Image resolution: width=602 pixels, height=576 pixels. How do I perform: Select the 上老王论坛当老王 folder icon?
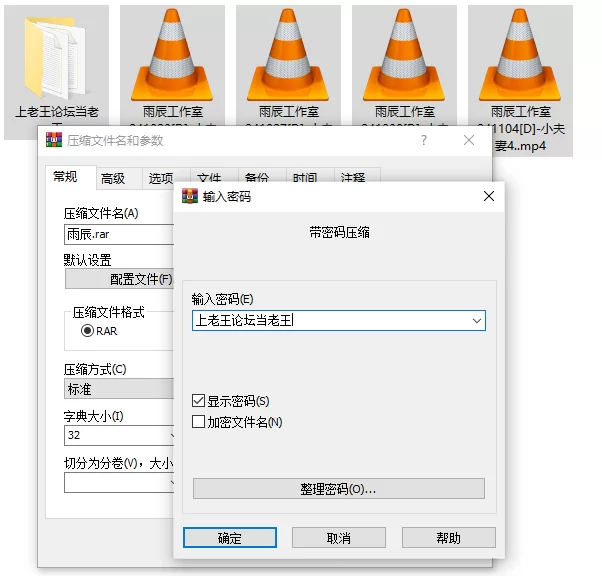(56, 58)
